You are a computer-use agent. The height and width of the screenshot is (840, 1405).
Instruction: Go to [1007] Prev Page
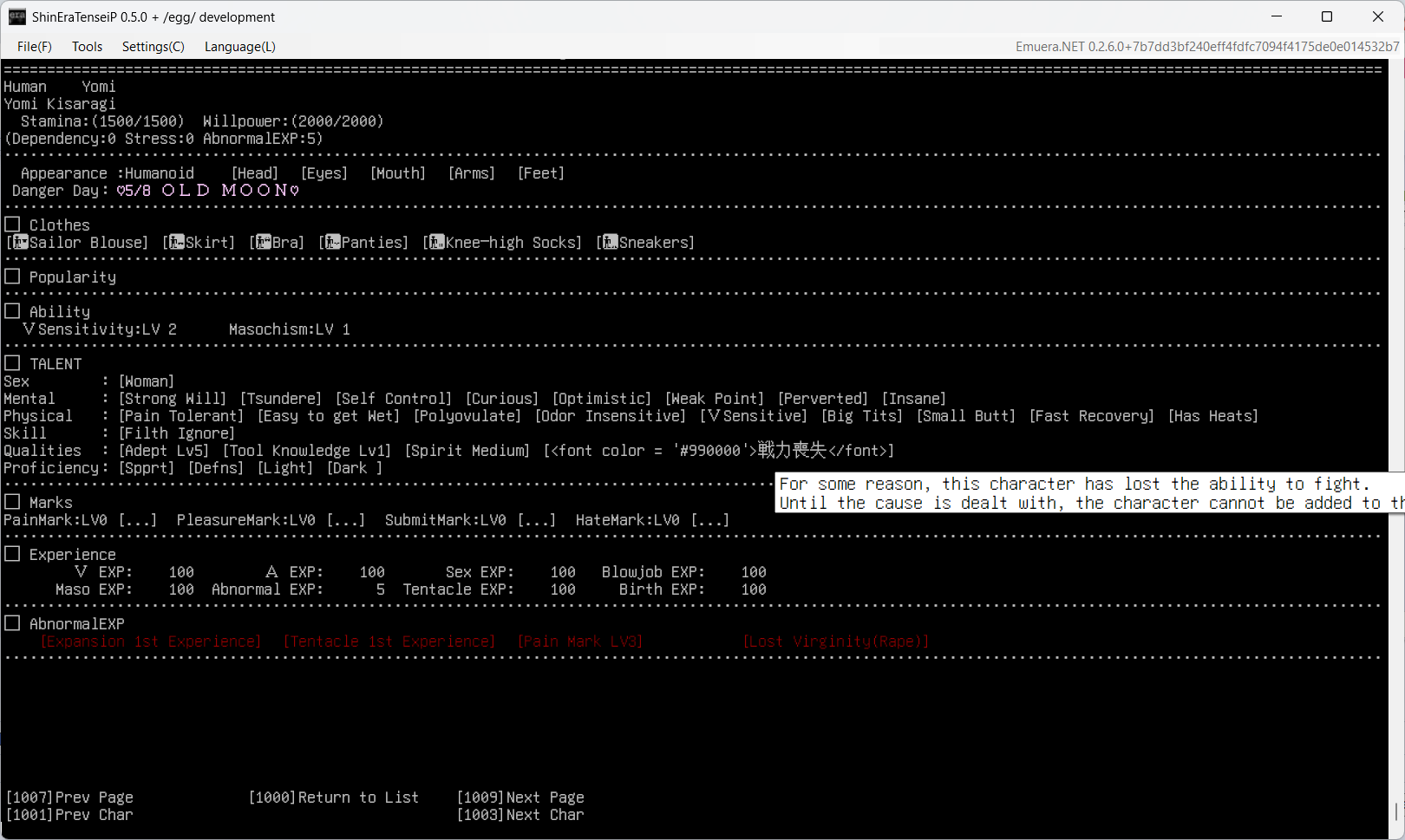69,798
